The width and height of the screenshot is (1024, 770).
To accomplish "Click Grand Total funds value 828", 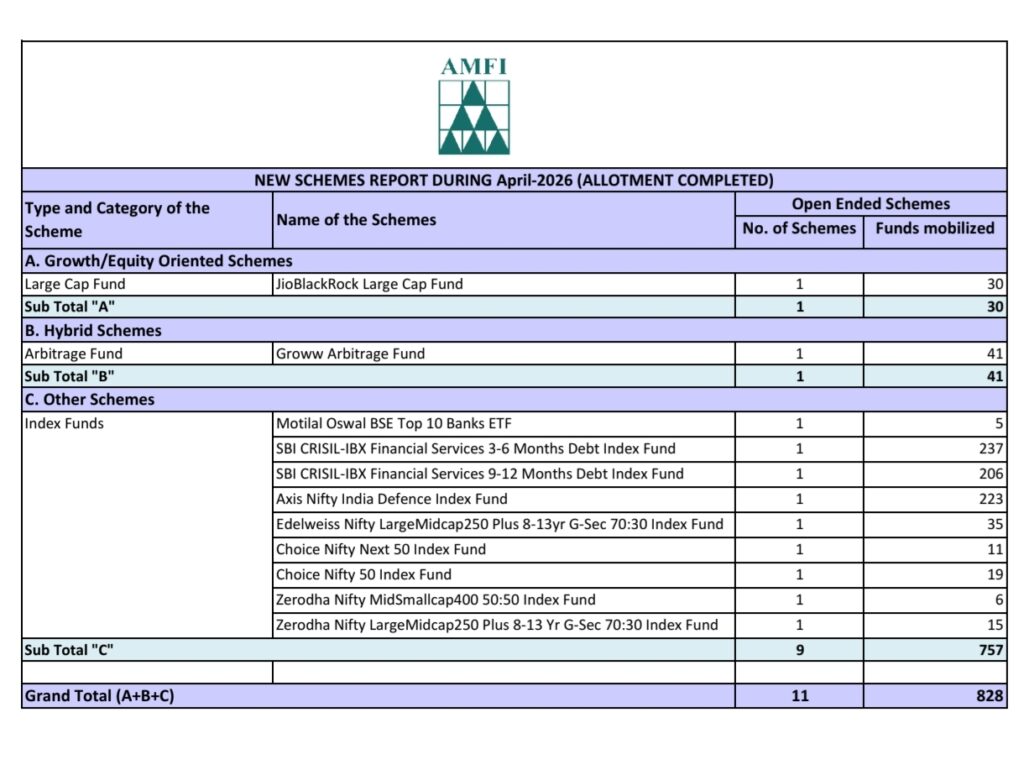I will (990, 696).
